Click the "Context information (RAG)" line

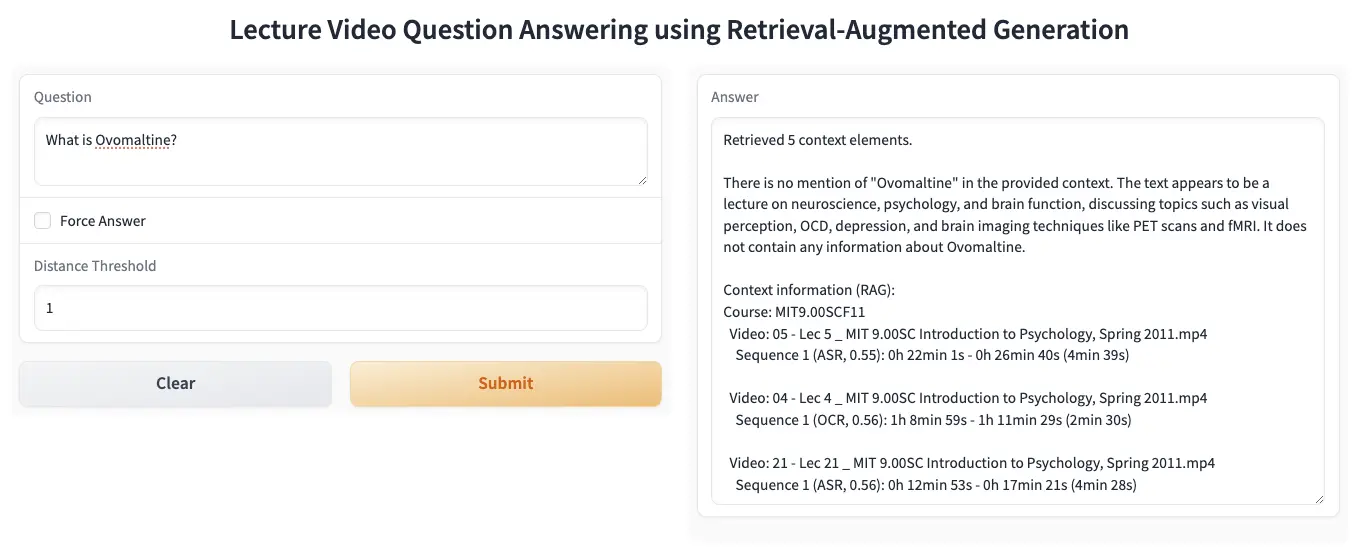point(808,290)
